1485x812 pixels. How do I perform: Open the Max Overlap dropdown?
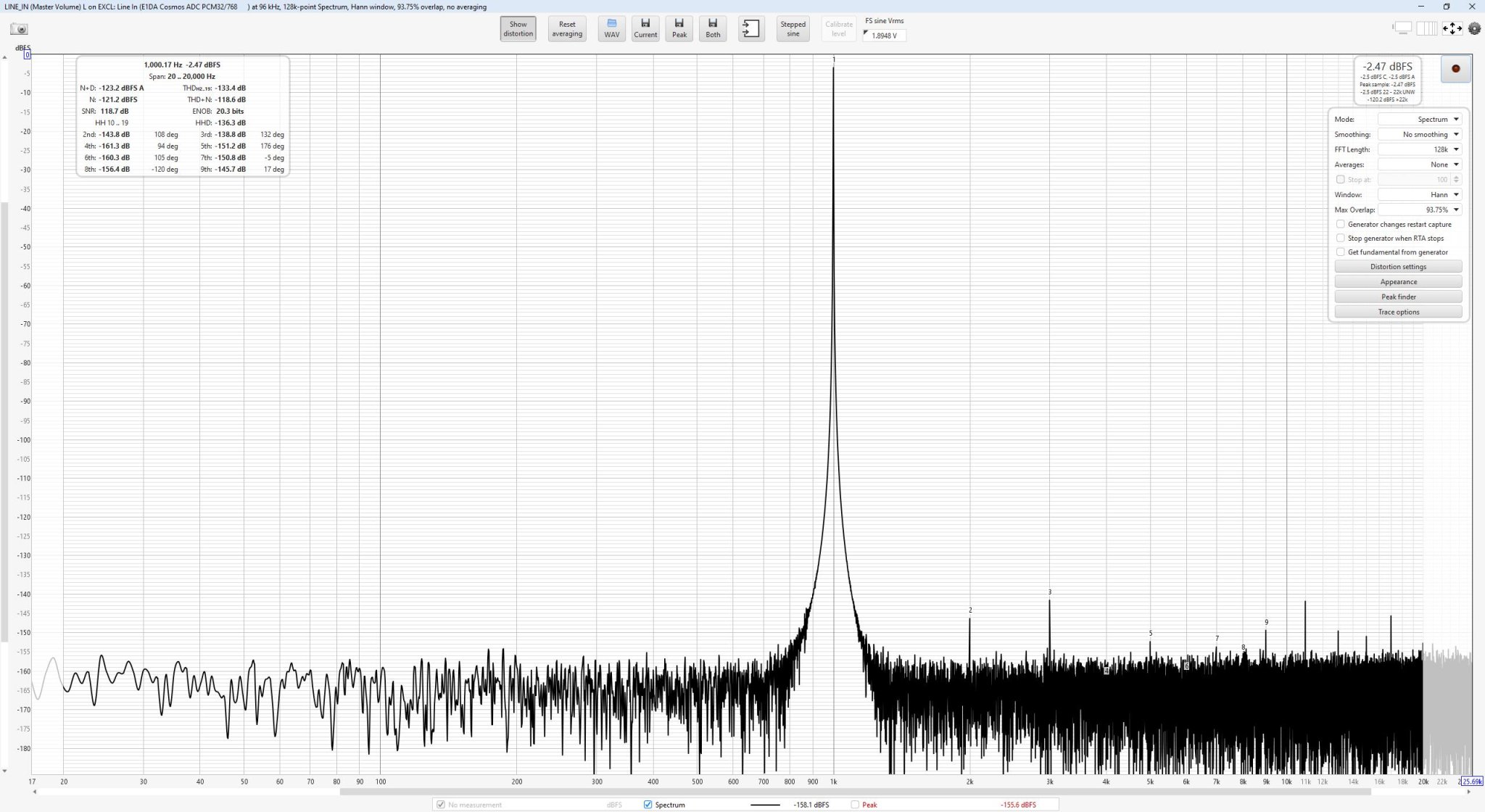[x=1420, y=210]
